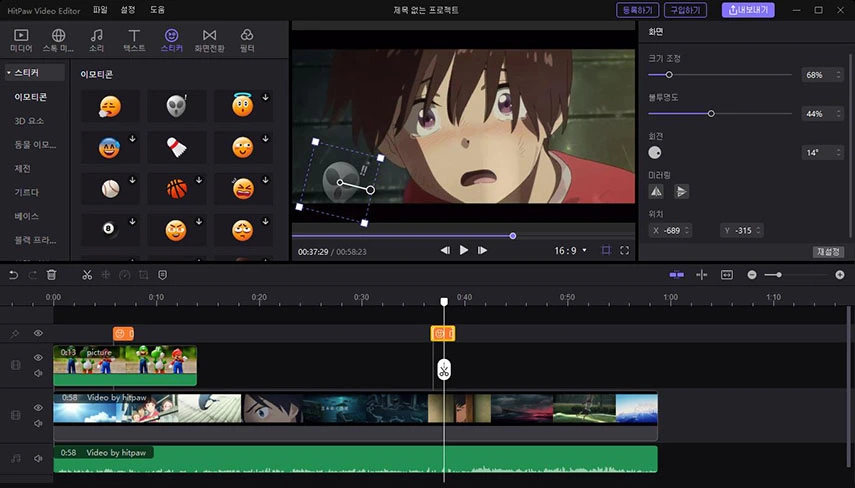Select the 기르다 sticker category
The height and width of the screenshot is (488, 855).
coord(26,192)
